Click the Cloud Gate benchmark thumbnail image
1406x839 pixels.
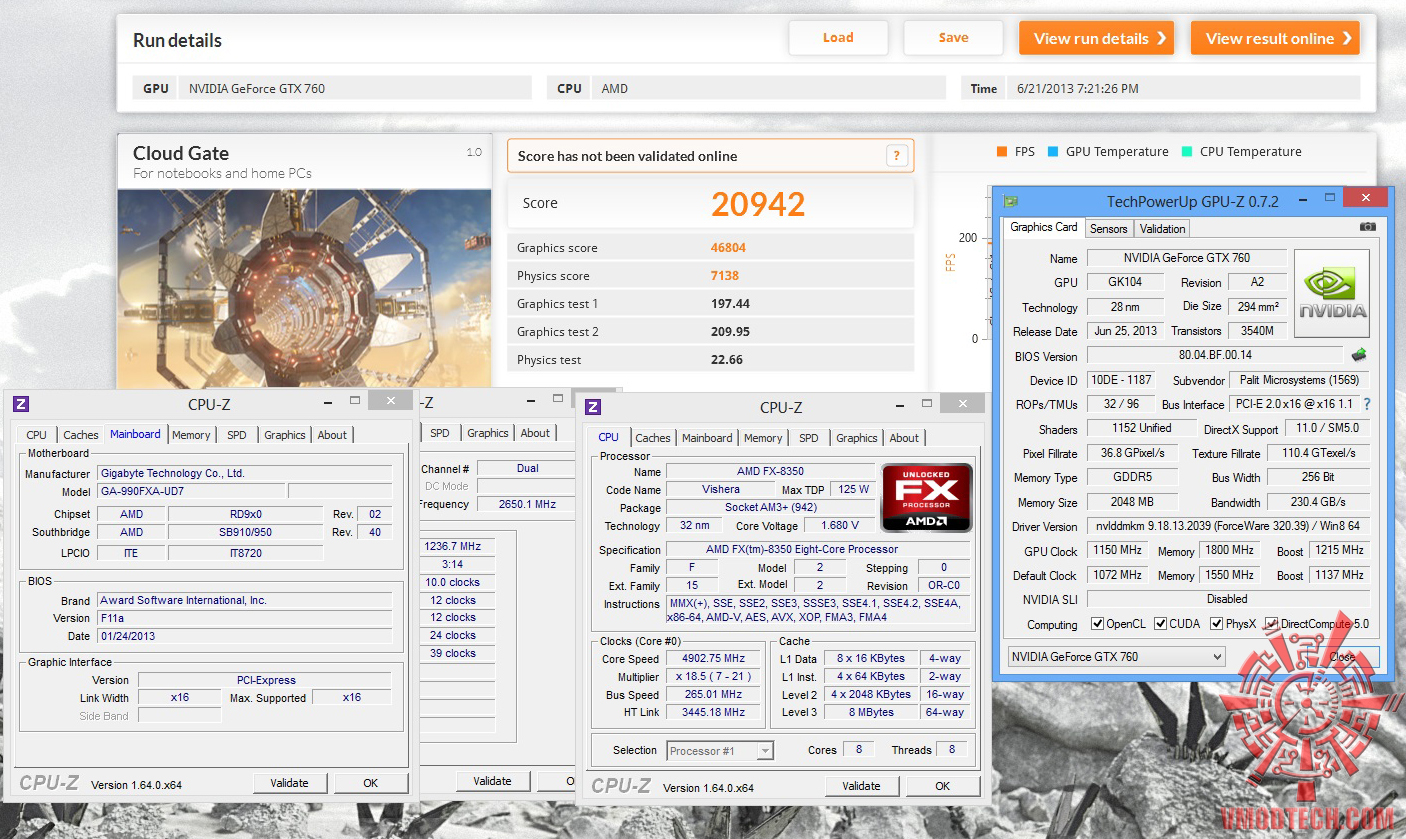coord(305,288)
